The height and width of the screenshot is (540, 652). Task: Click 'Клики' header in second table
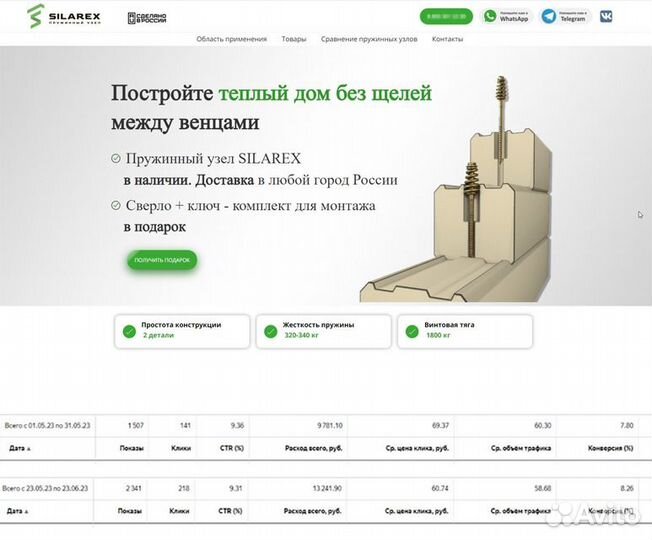pyautogui.click(x=179, y=511)
